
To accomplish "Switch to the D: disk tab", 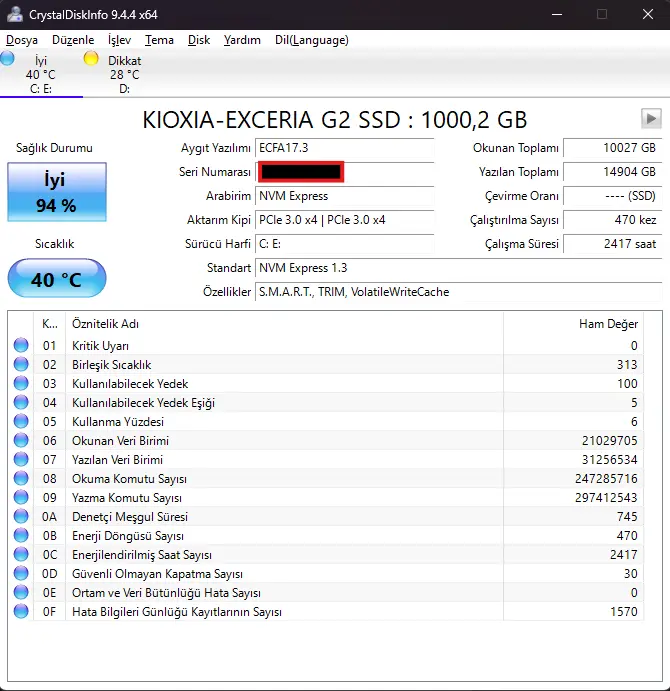I will (124, 74).
